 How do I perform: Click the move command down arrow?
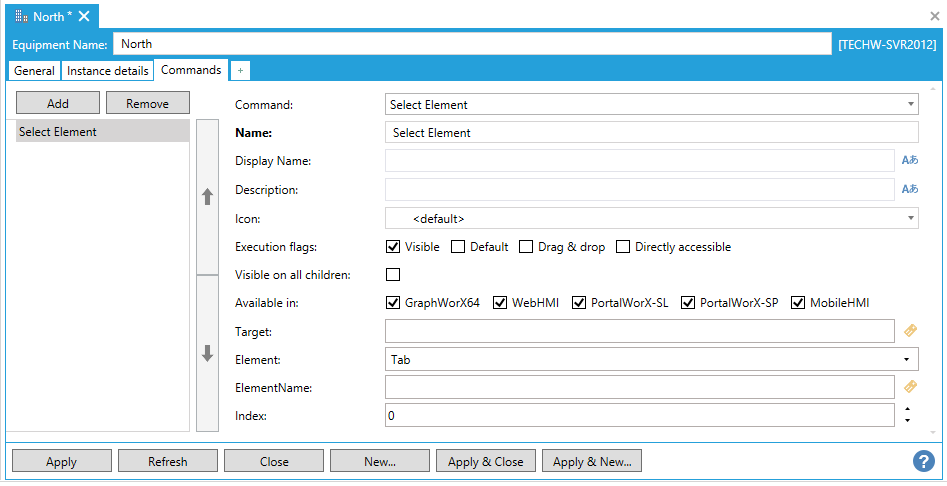point(207,353)
